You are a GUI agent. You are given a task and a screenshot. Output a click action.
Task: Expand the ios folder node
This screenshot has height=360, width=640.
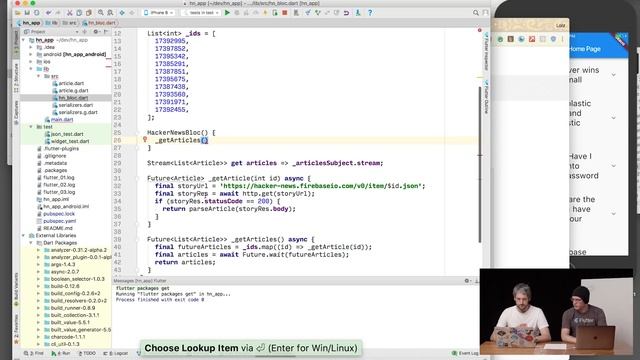click(31, 62)
